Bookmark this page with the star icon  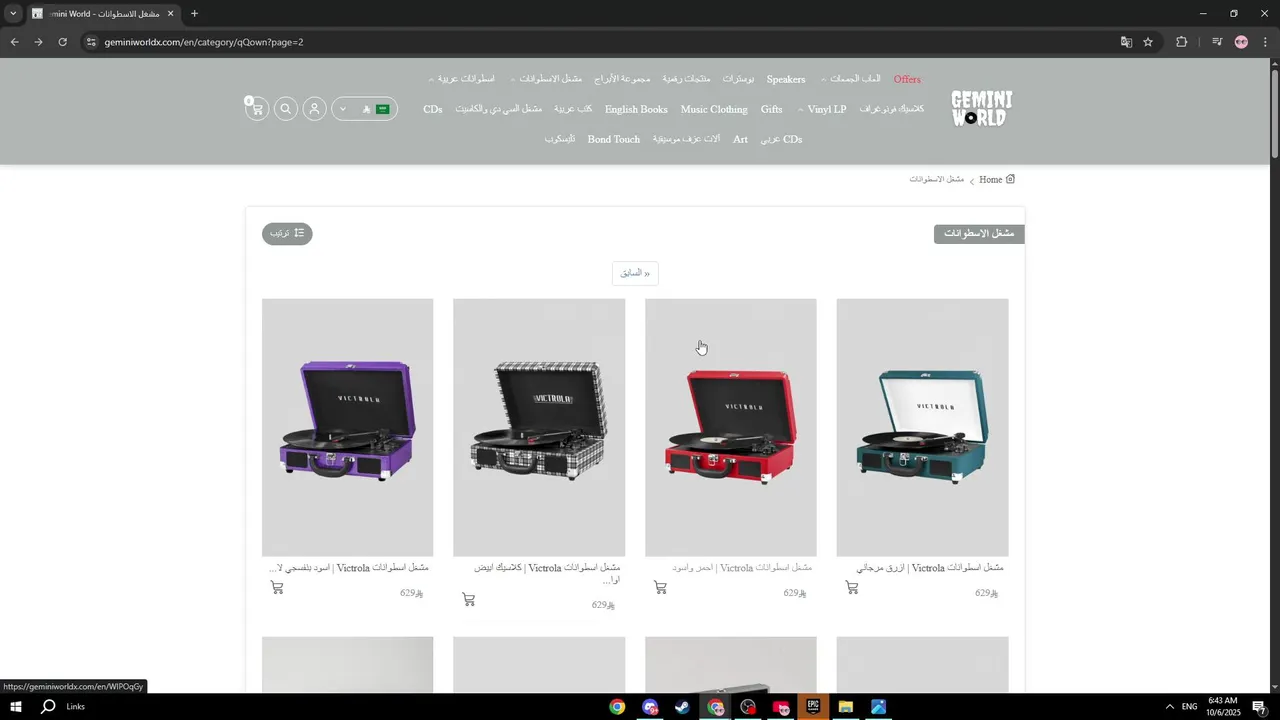pyautogui.click(x=1148, y=42)
